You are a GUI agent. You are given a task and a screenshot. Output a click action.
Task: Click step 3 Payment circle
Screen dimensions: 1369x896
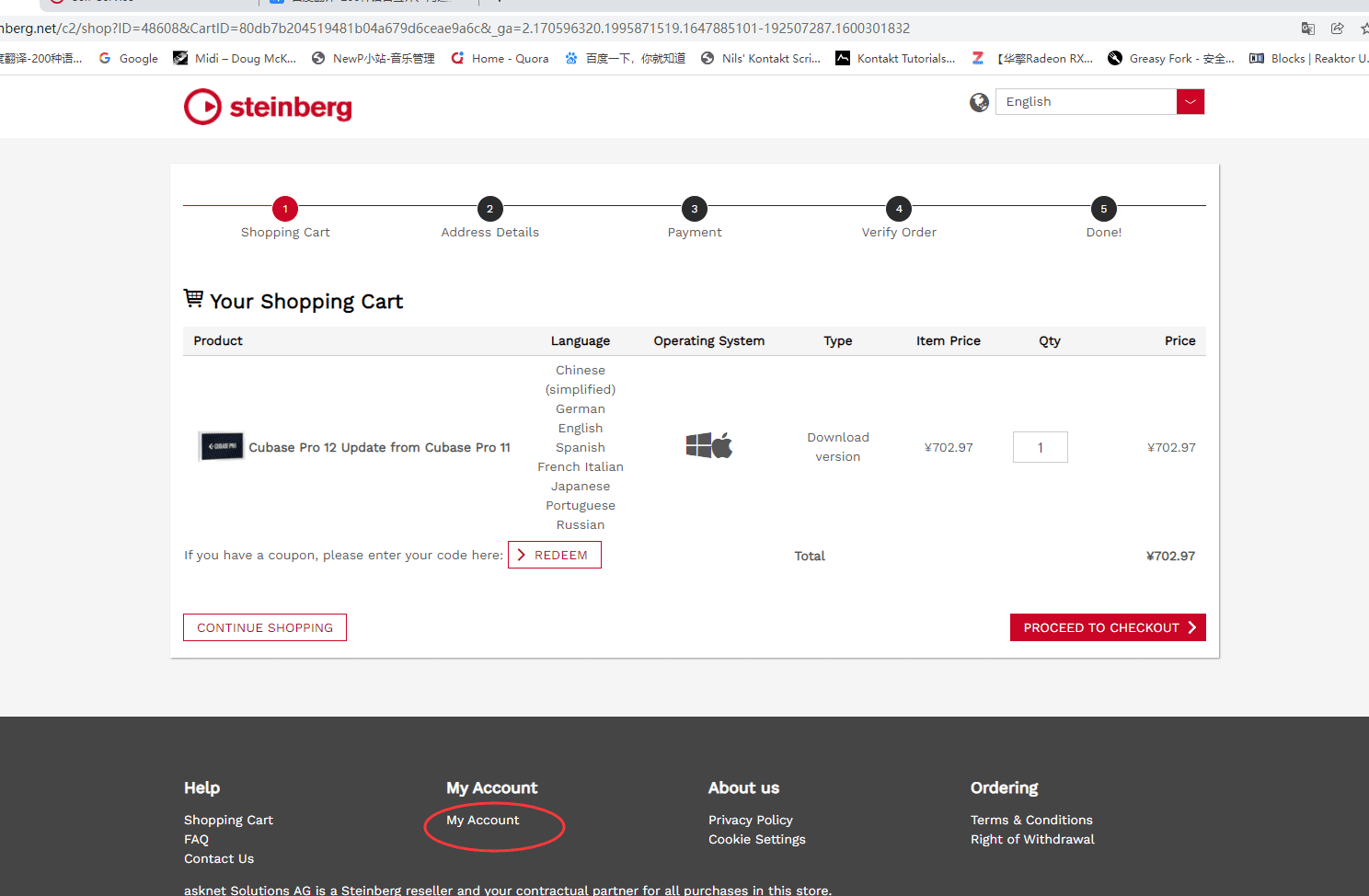click(x=695, y=209)
